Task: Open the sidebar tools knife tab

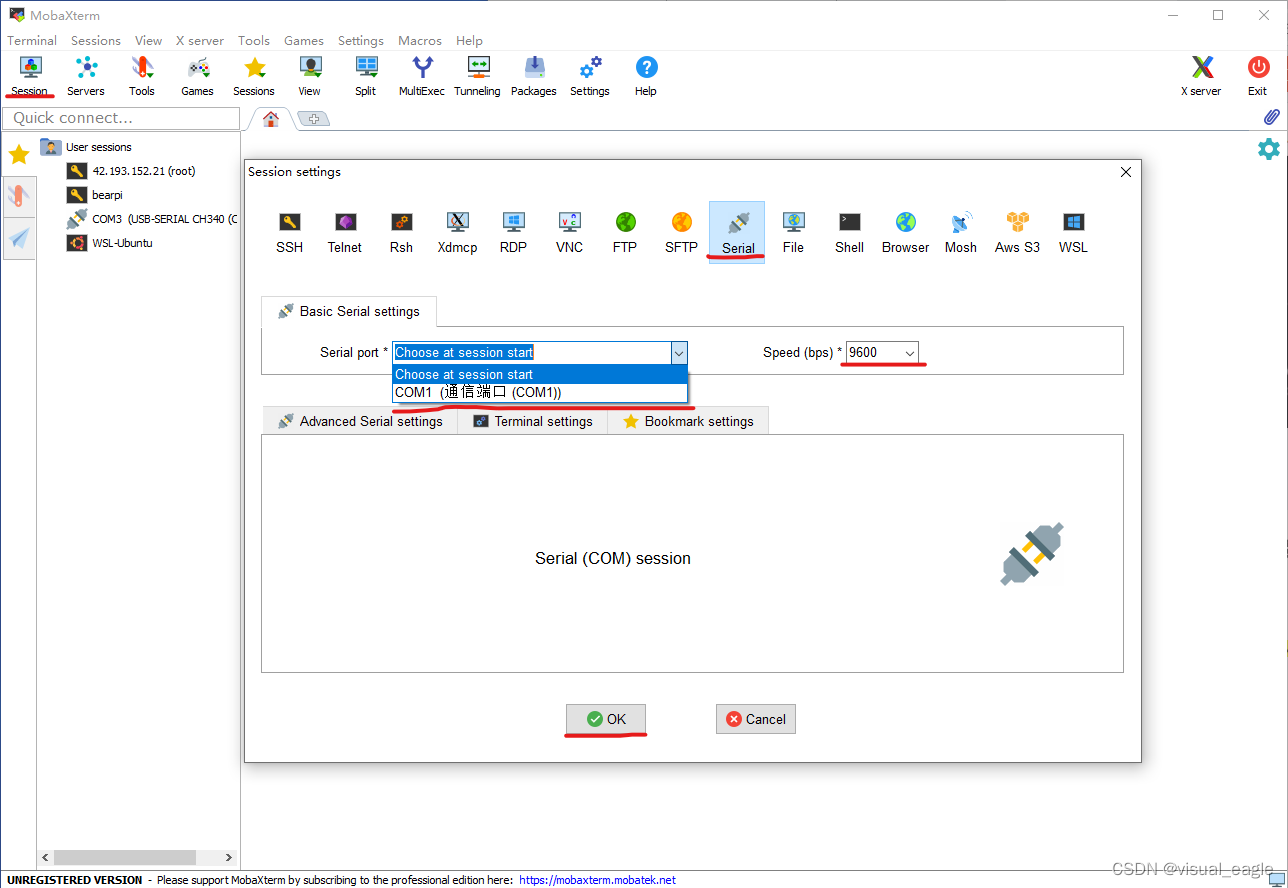Action: [19, 195]
